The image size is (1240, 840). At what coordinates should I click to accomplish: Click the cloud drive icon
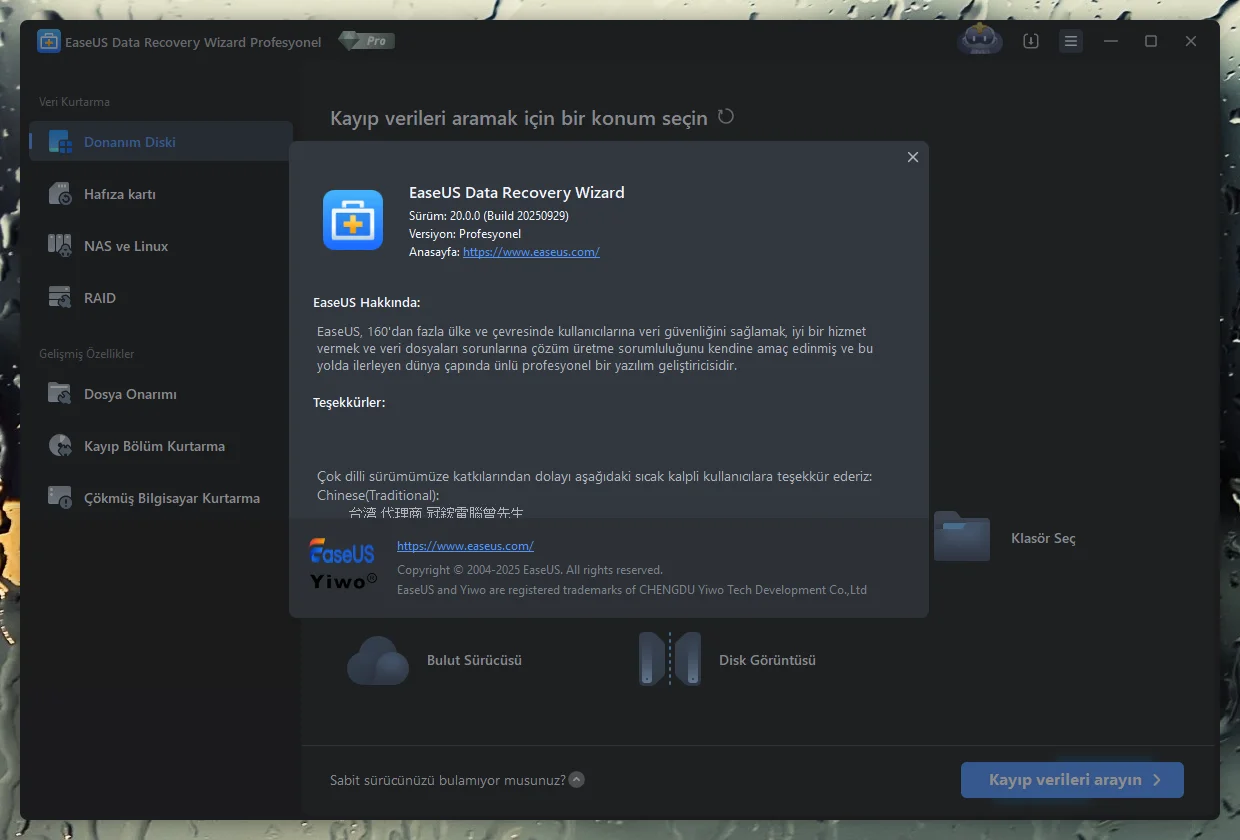(377, 660)
